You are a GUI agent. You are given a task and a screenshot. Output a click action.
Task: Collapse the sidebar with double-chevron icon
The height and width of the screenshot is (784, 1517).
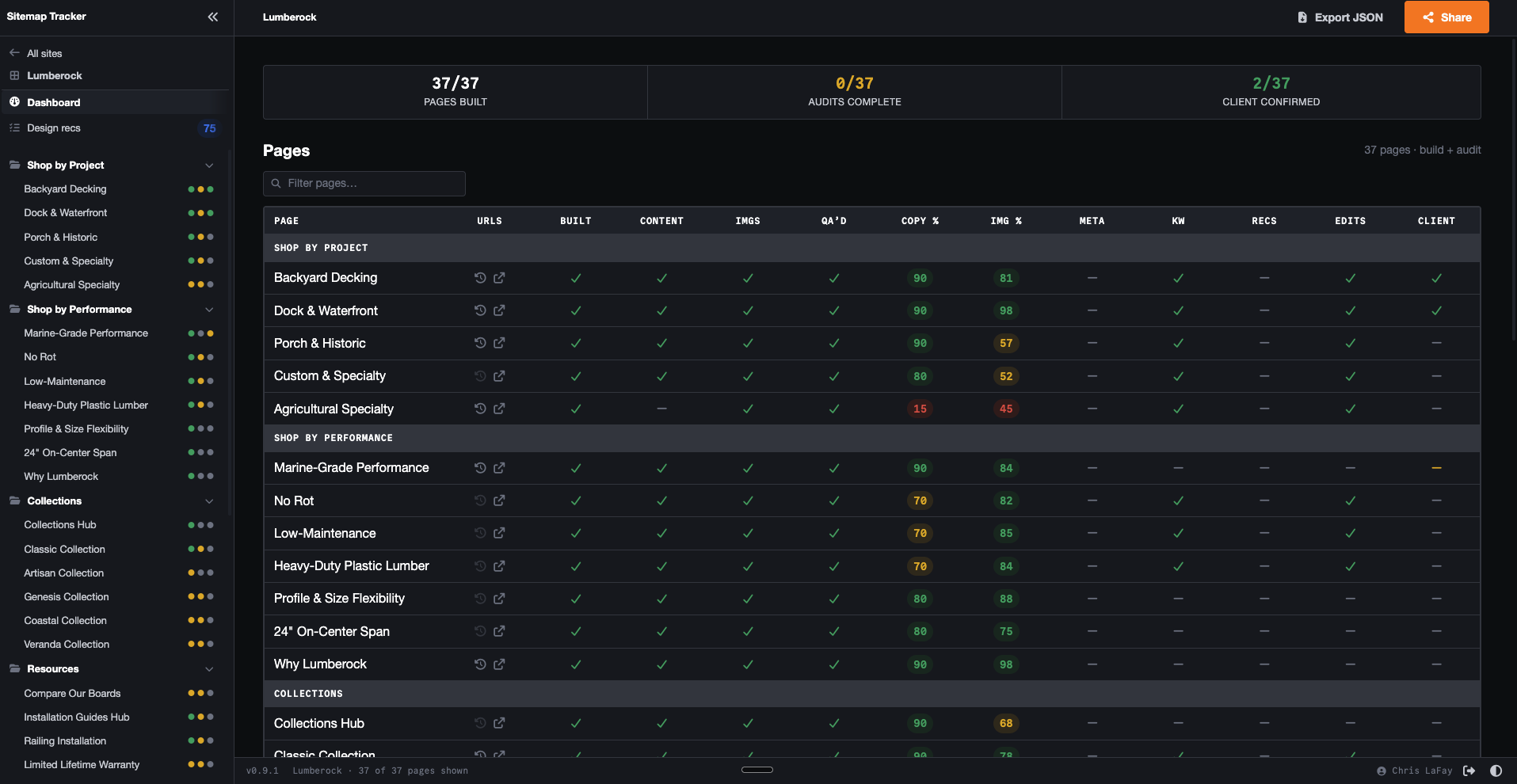tap(212, 17)
